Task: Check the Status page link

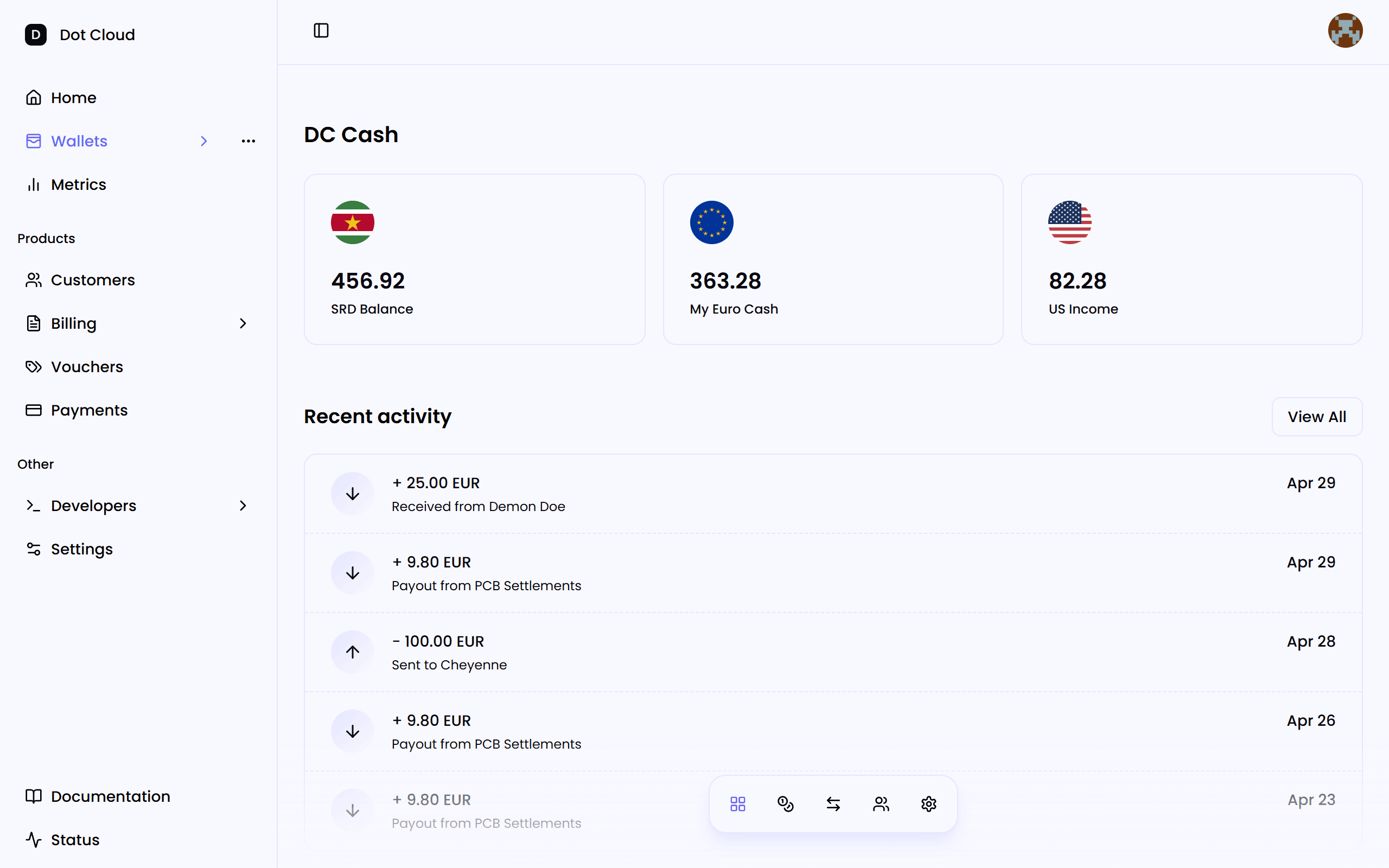Action: [x=75, y=839]
